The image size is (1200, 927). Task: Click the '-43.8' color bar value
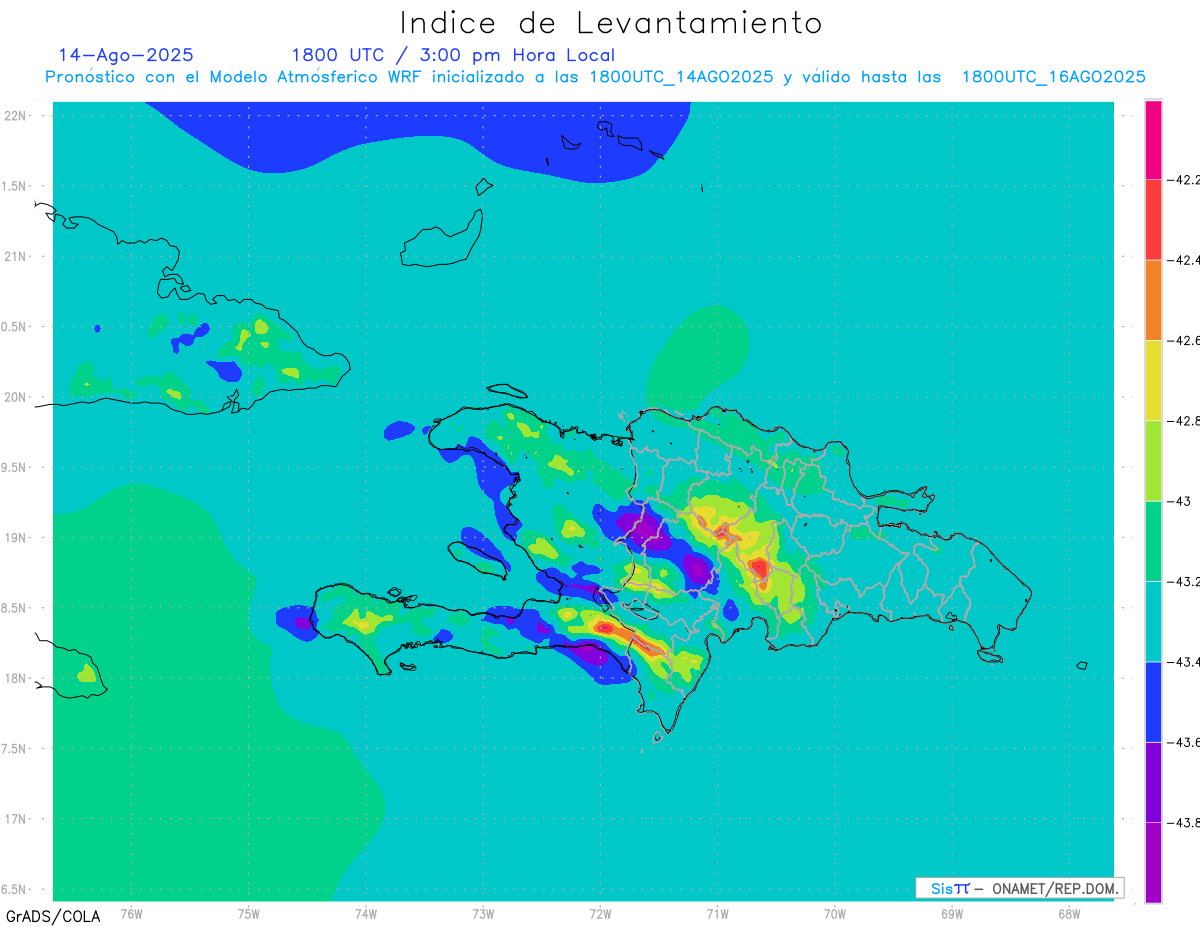1185,822
